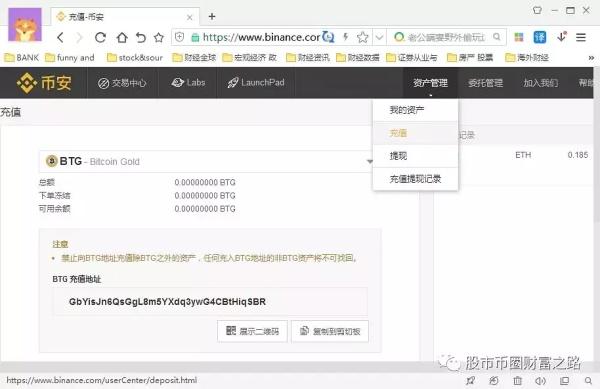Open address bar dropdown arrow

point(379,37)
